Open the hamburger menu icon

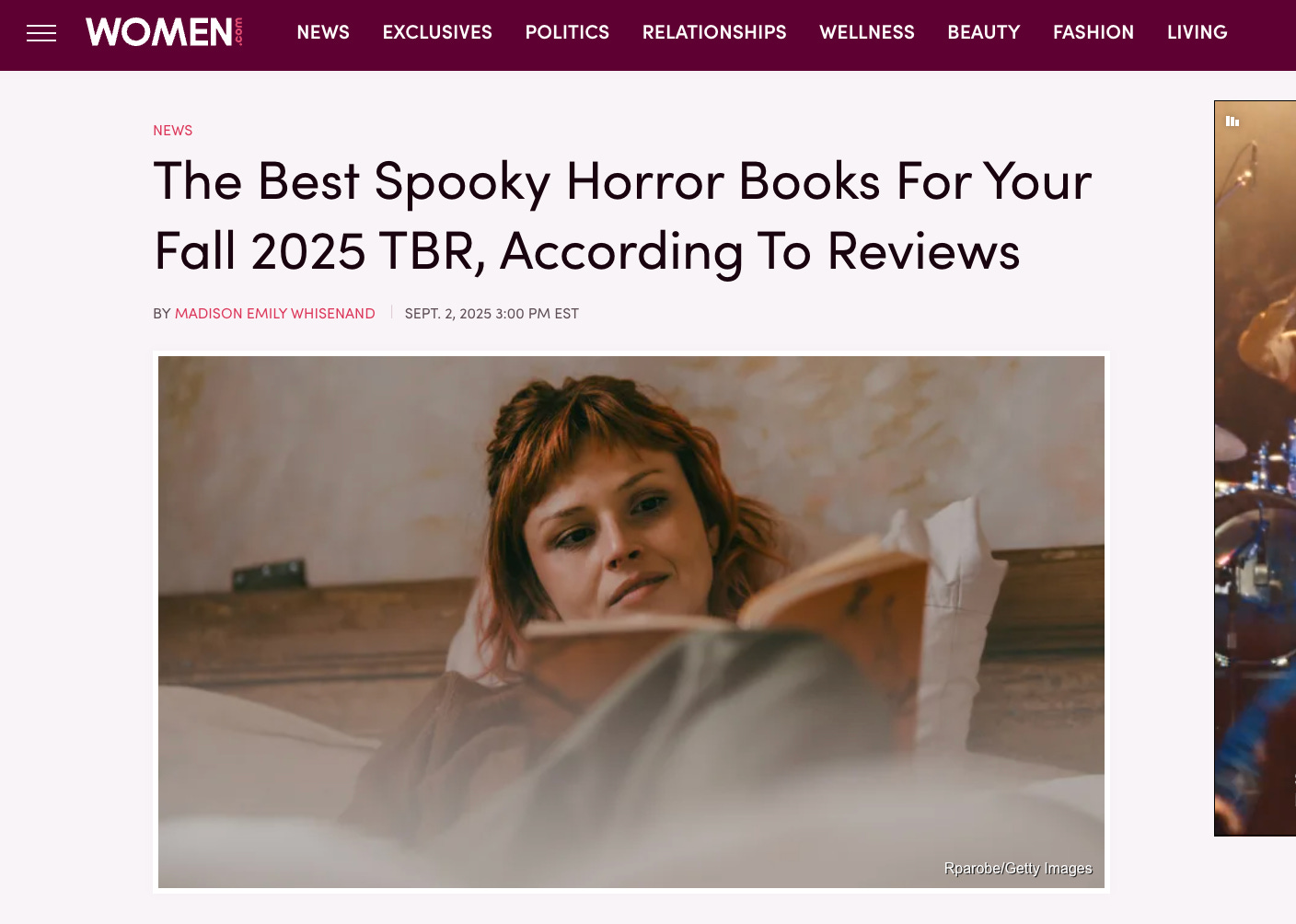[41, 33]
